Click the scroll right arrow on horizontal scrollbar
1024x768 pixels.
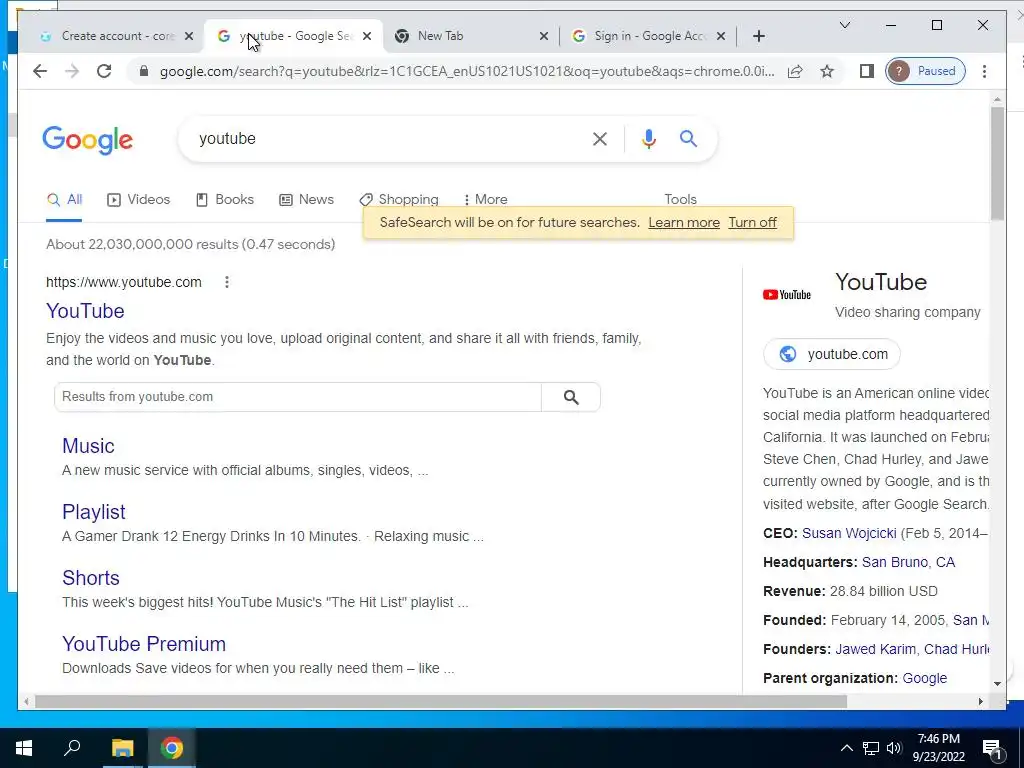980,701
